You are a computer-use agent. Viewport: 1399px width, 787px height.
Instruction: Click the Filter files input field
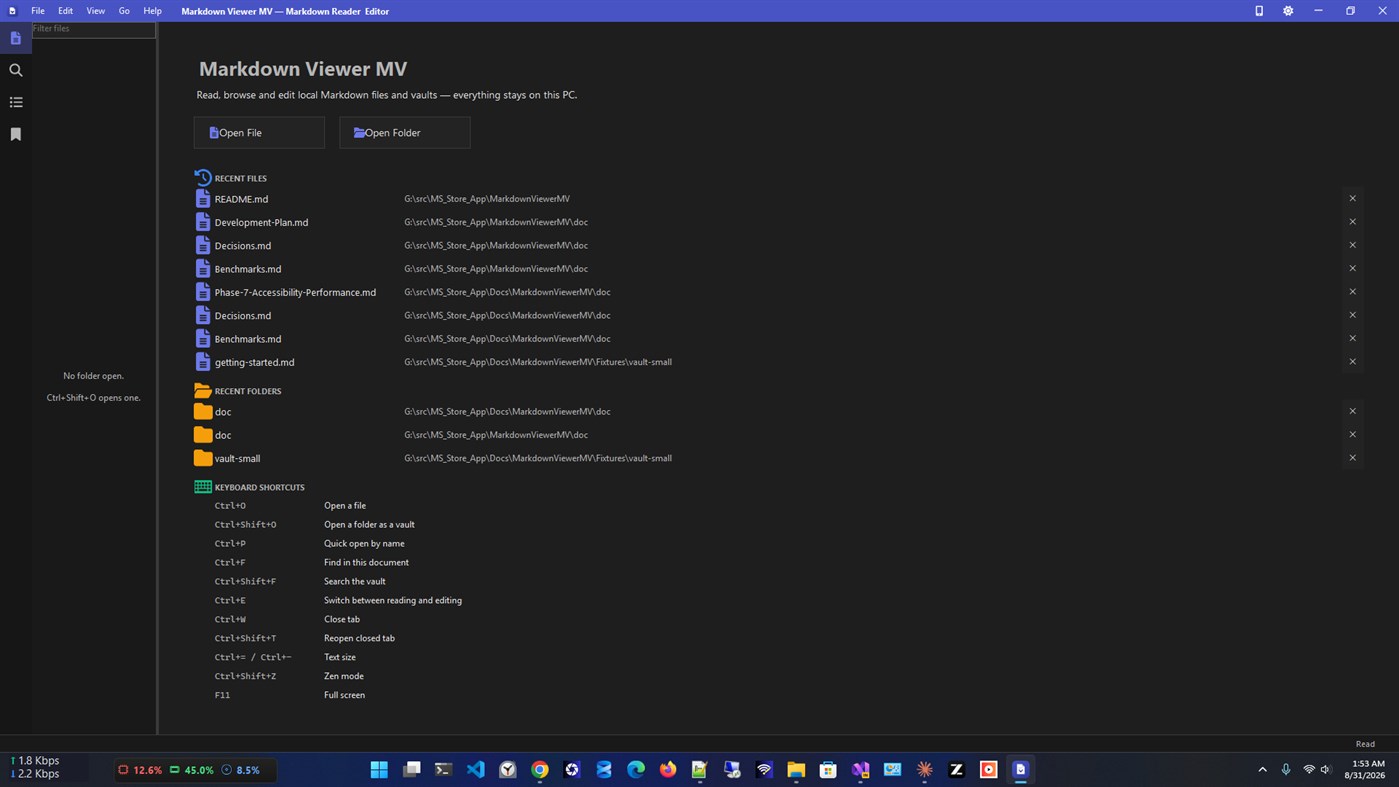(x=94, y=29)
